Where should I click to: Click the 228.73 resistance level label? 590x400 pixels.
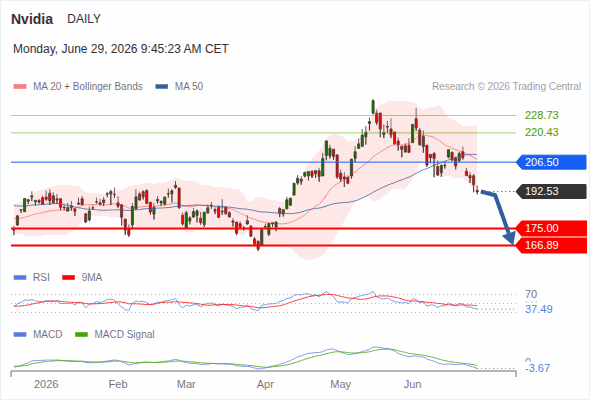click(x=541, y=115)
